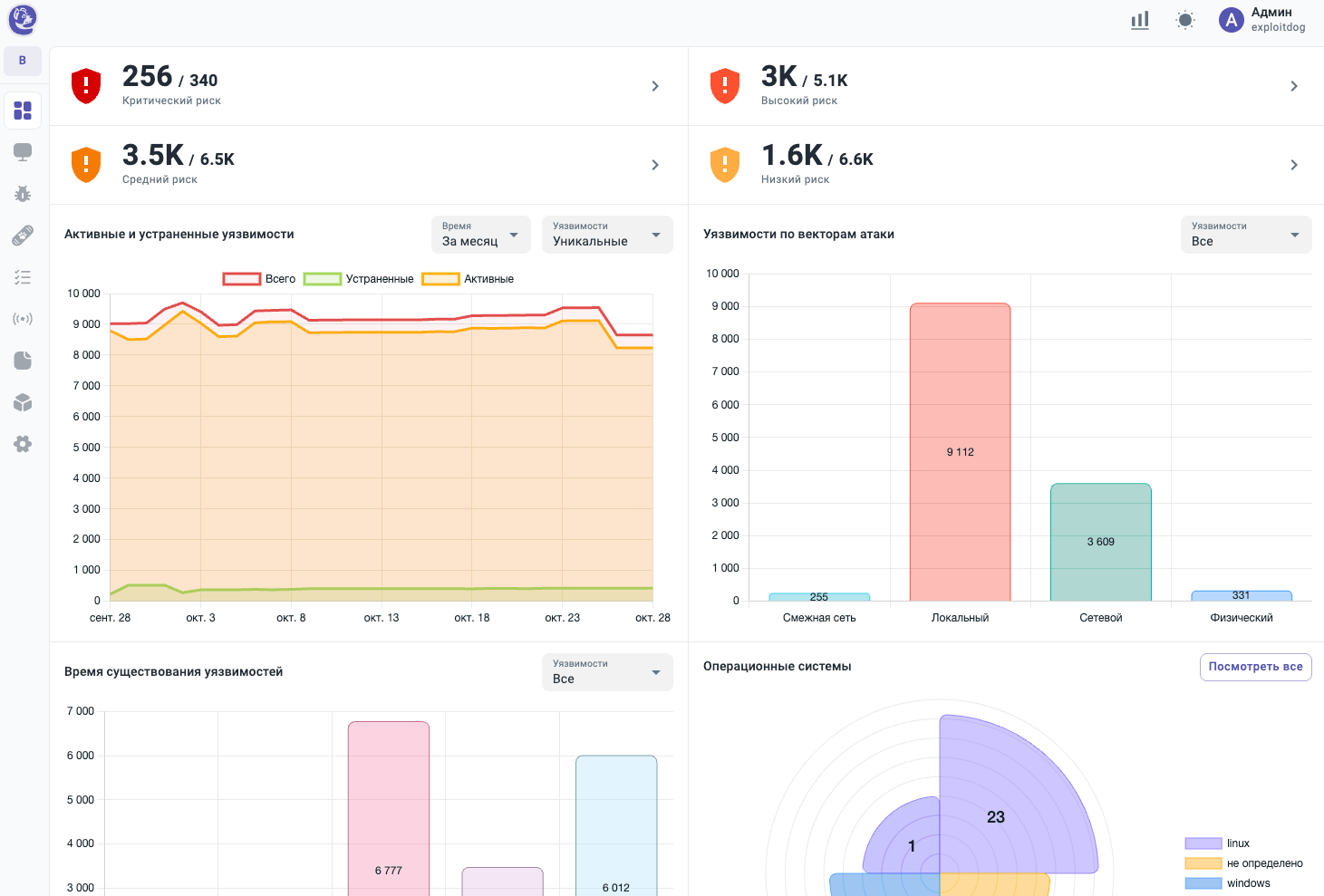Open the dropdown in the attack vectors panel
This screenshot has width=1324, height=896.
click(1245, 235)
